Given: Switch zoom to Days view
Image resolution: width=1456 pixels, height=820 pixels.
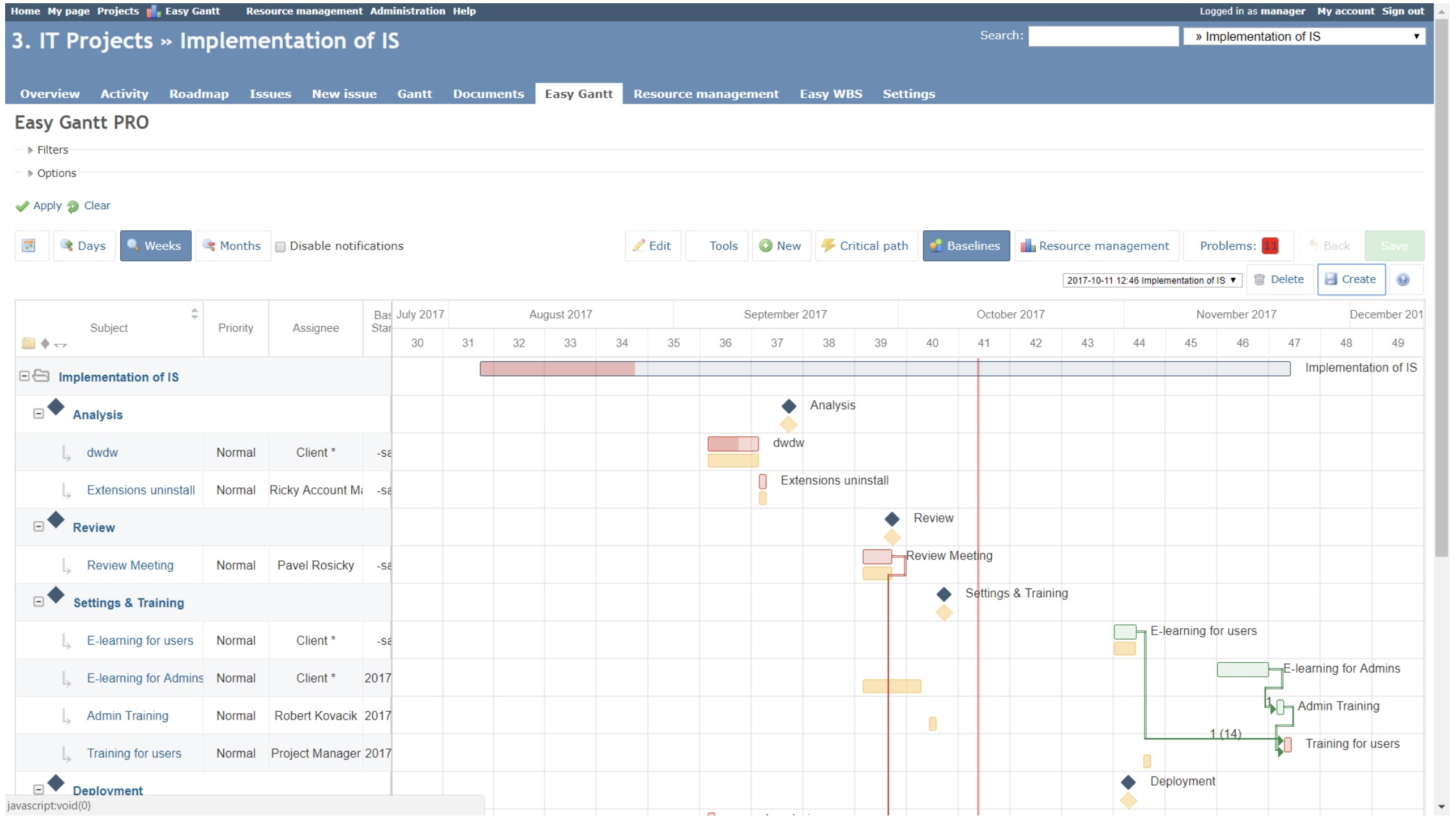Looking at the screenshot, I should tap(84, 246).
